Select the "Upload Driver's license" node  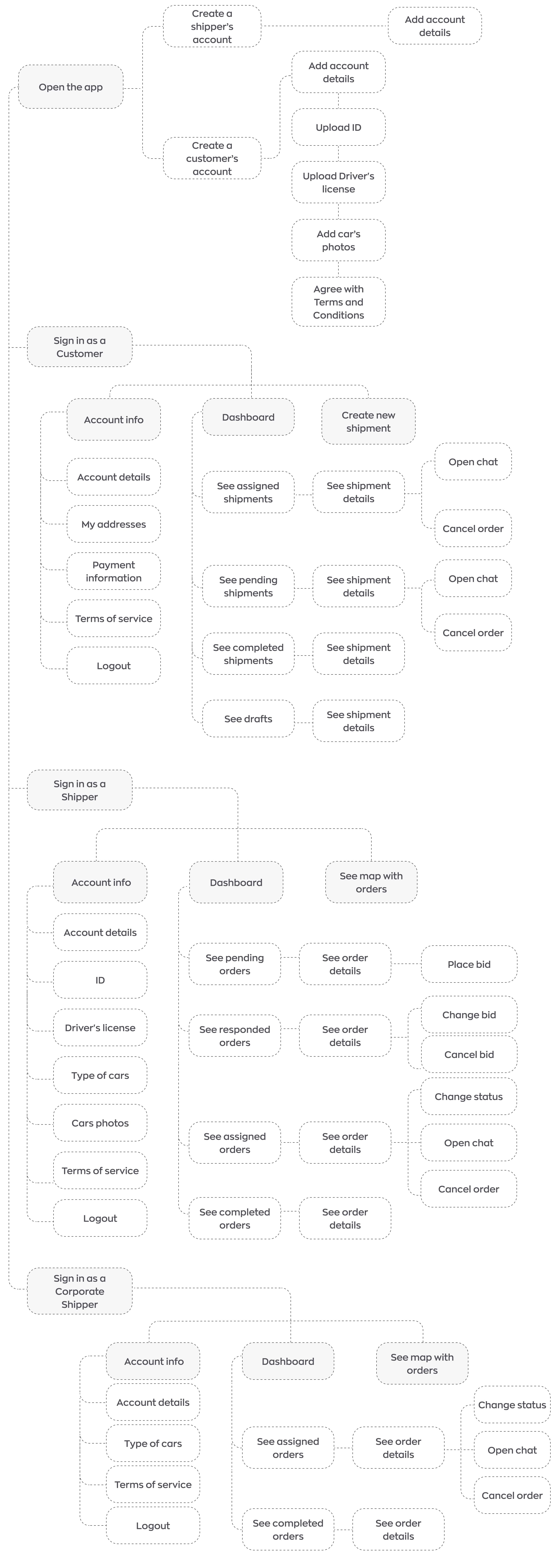[x=338, y=182]
